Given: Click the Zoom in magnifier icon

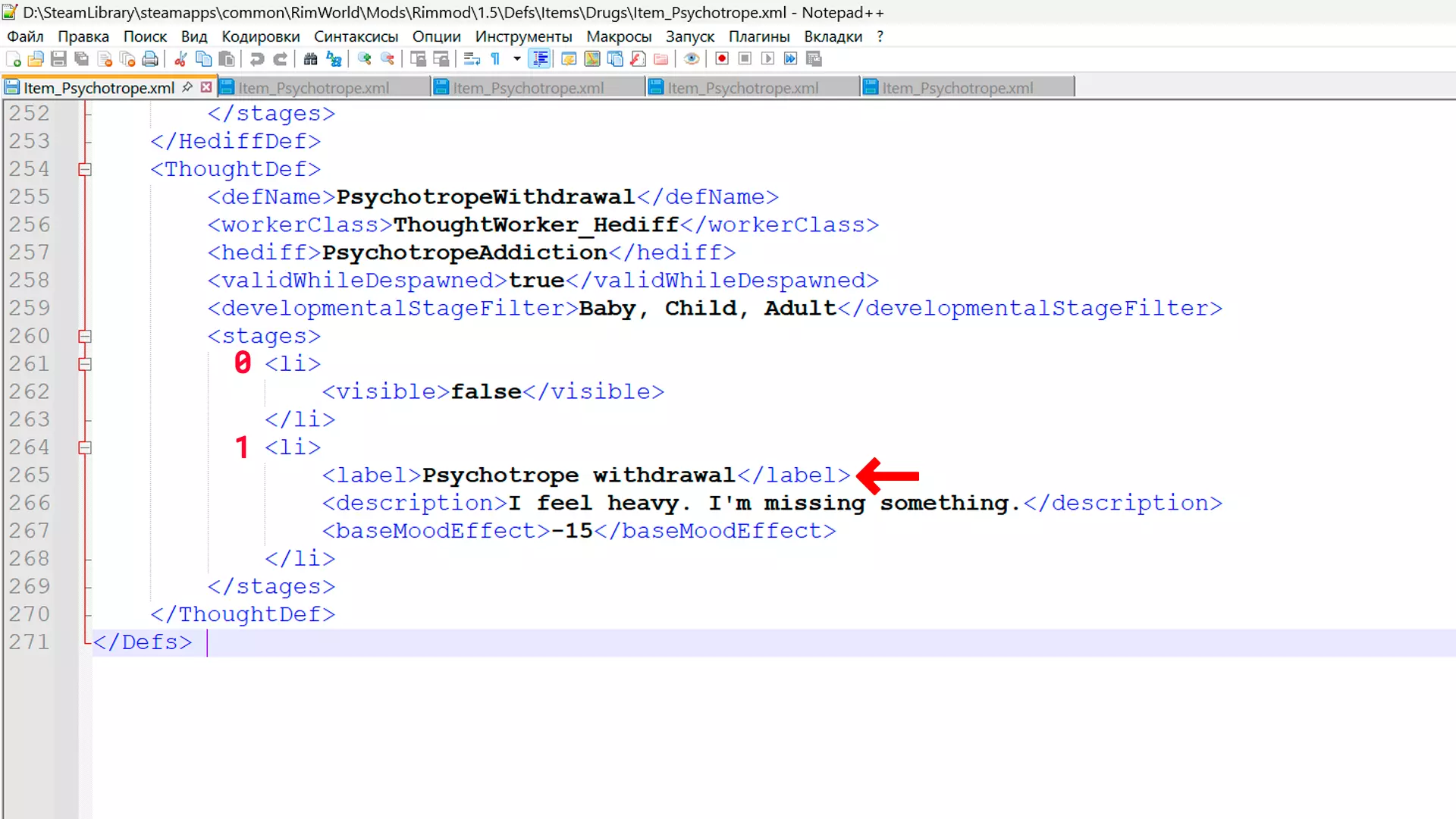Looking at the screenshot, I should click(x=364, y=59).
